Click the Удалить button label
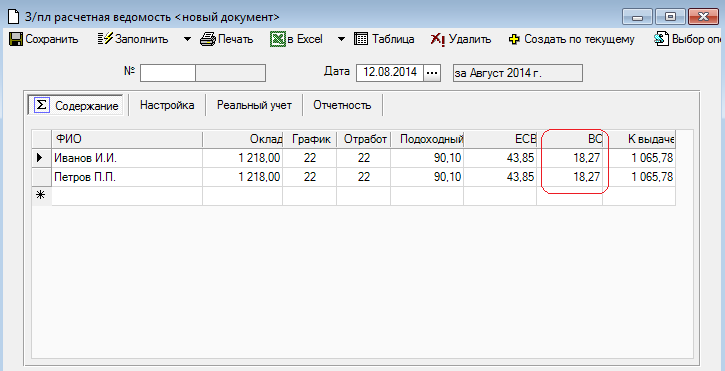The image size is (725, 371). [470, 39]
